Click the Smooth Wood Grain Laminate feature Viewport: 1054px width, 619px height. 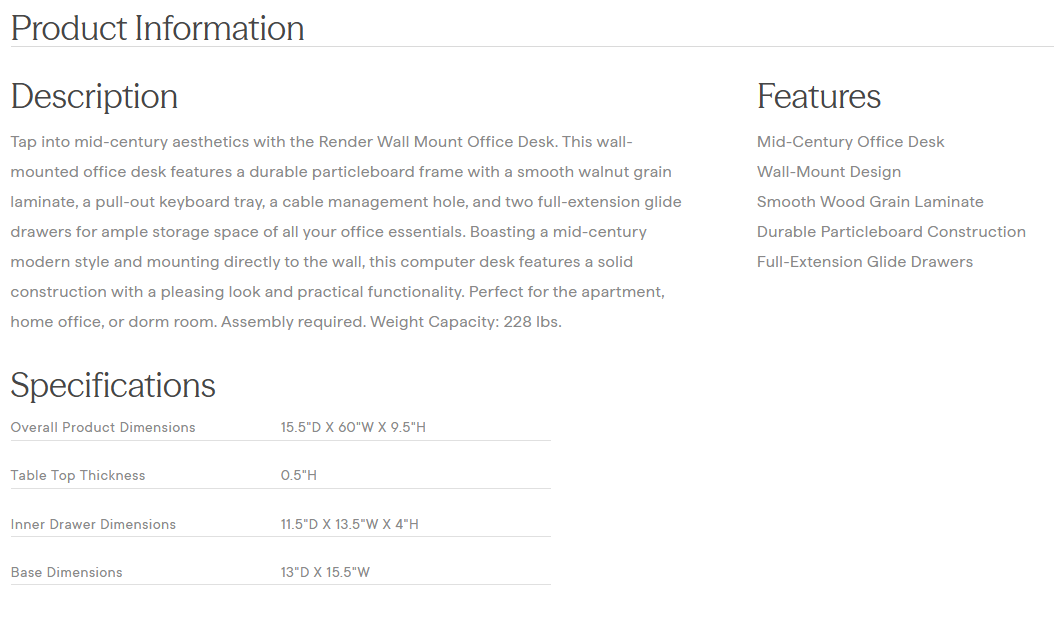click(x=869, y=202)
